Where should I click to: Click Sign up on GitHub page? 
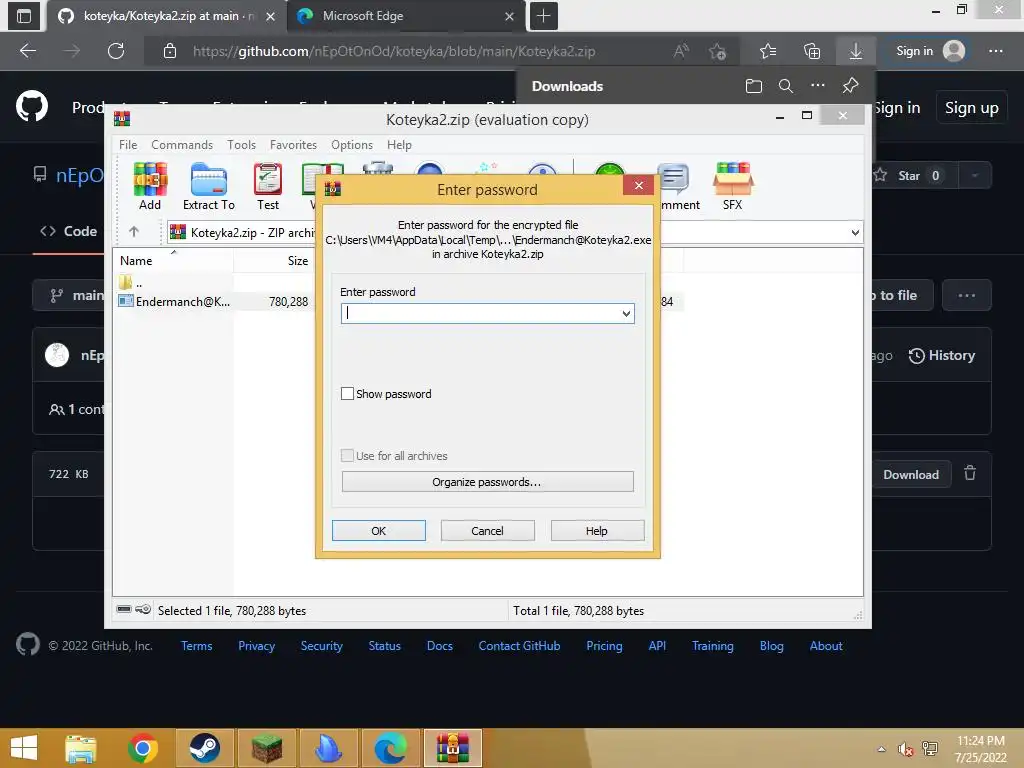click(x=972, y=108)
